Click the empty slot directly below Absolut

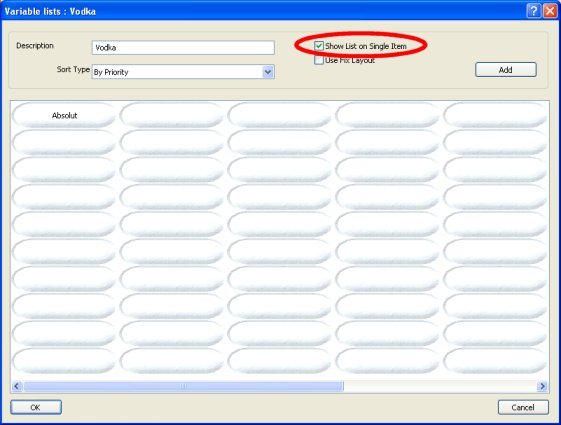64,142
